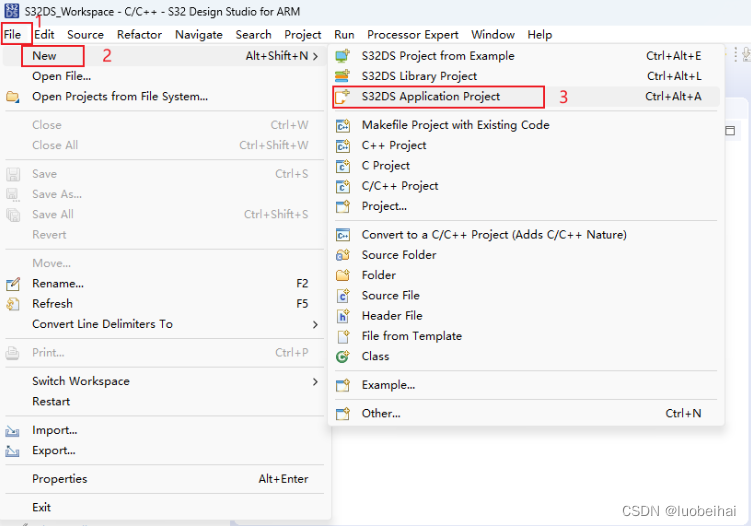The image size is (751, 526).
Task: Click Convert to a C/C++ Project icon
Action: (343, 235)
